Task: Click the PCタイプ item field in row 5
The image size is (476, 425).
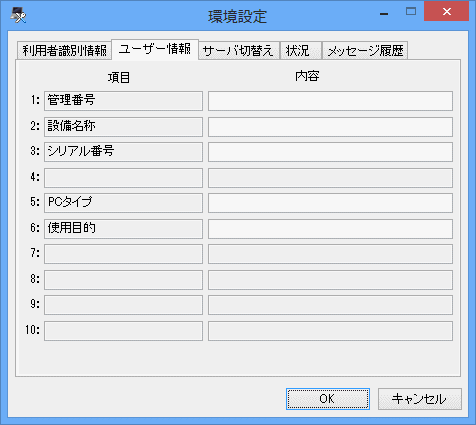Action: [123, 203]
